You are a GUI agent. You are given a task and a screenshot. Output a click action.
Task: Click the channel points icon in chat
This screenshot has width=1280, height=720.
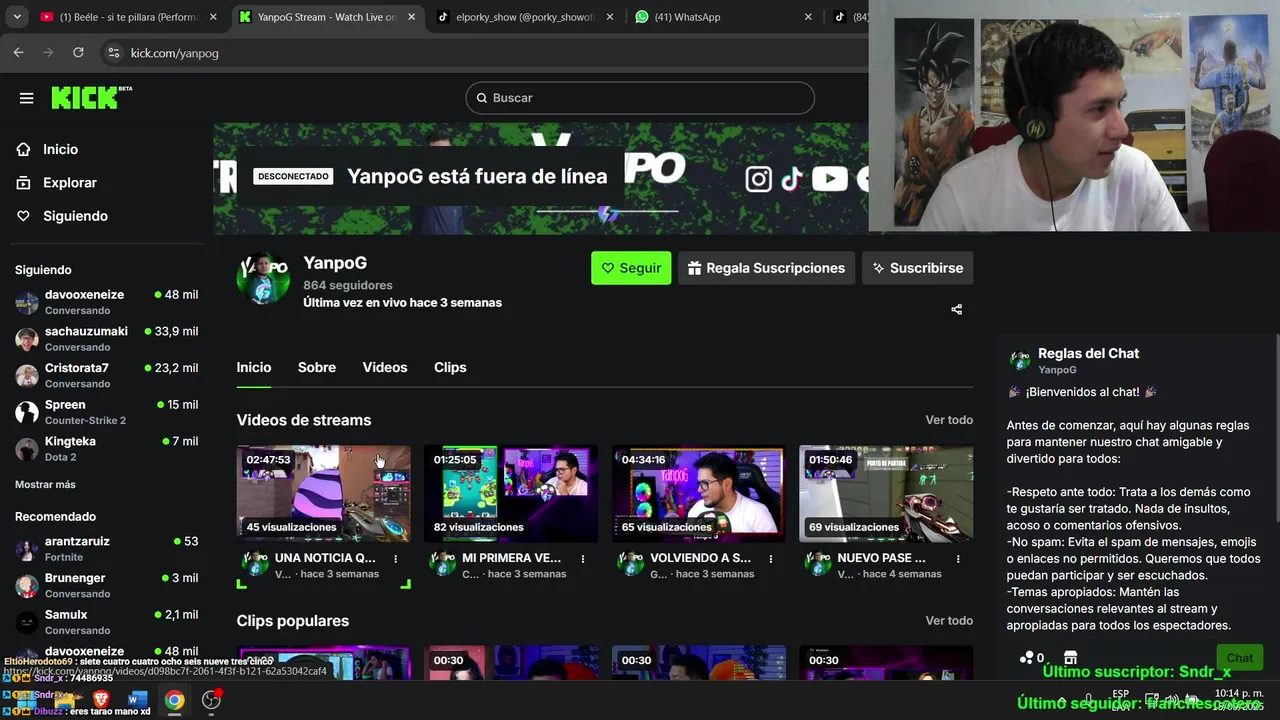pos(1026,658)
